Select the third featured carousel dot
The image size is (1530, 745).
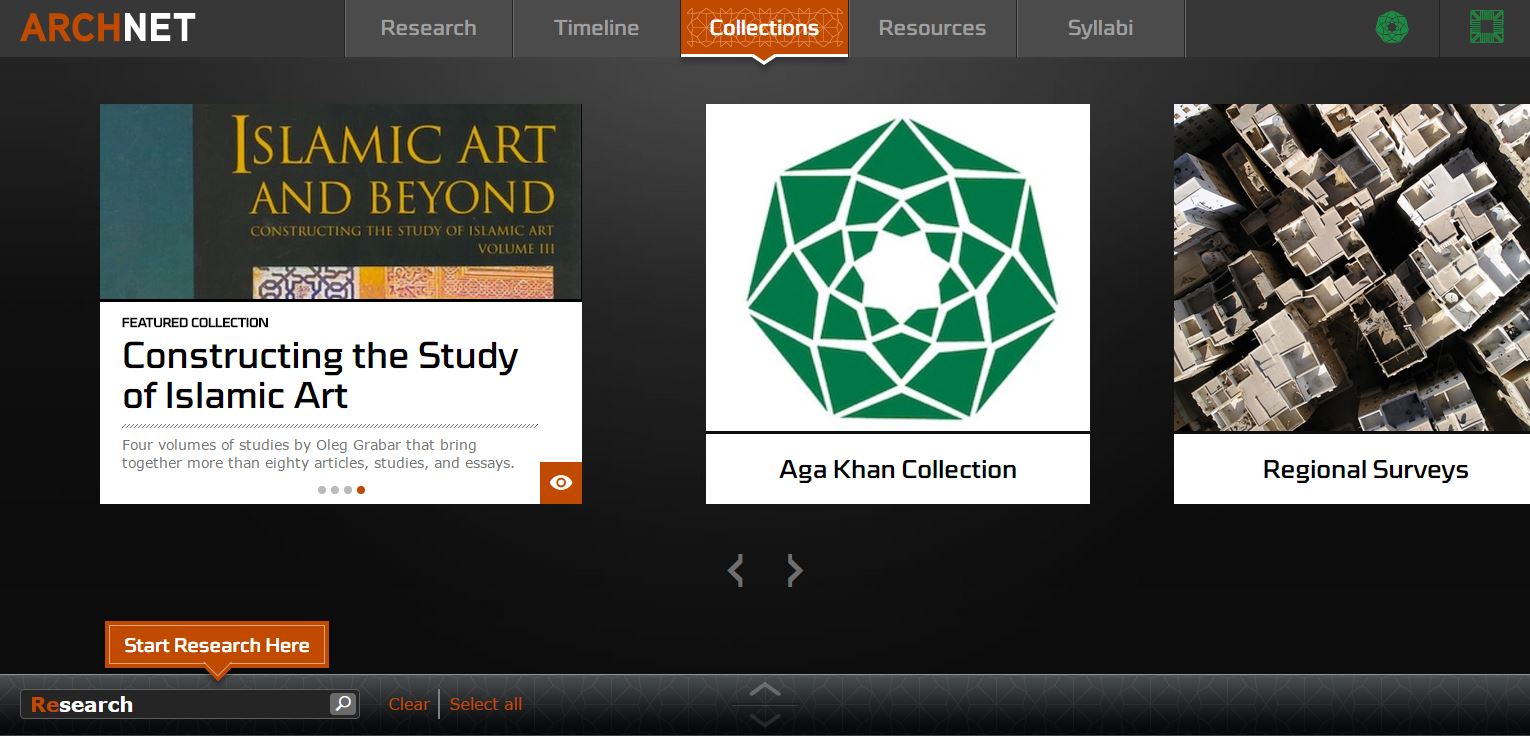pyautogui.click(x=348, y=490)
